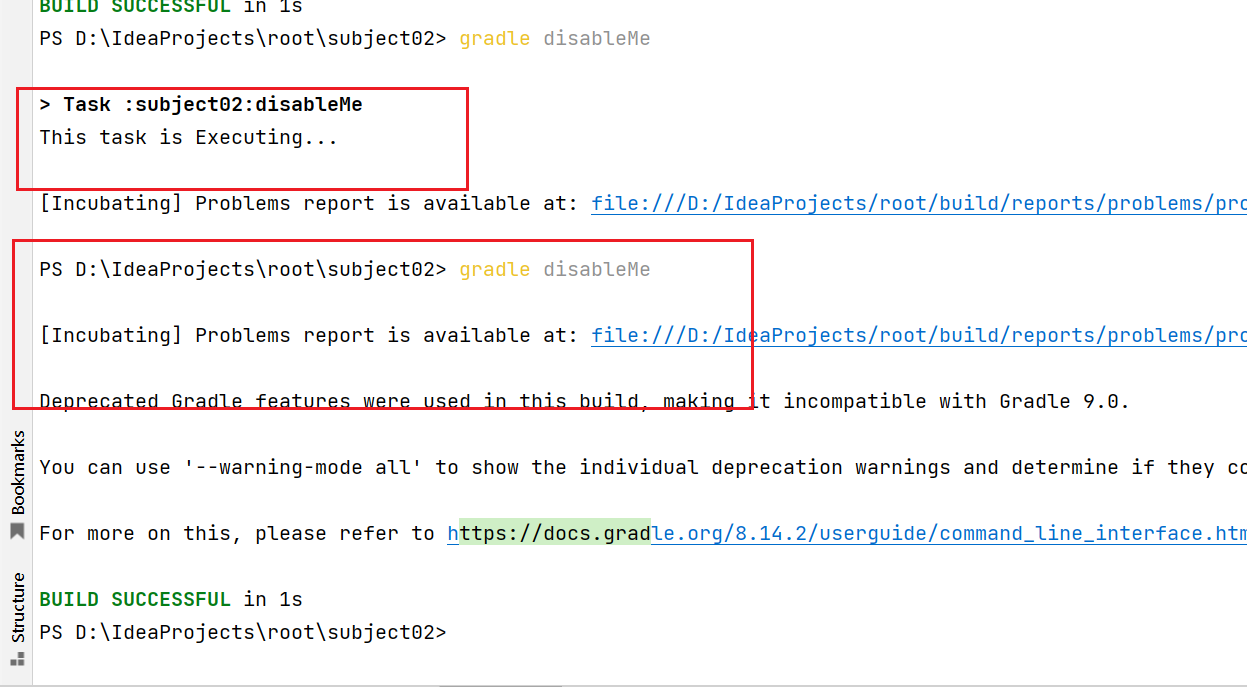The image size is (1247, 687).
Task: Click 'This task is Executing...' output text
Action: [x=189, y=137]
